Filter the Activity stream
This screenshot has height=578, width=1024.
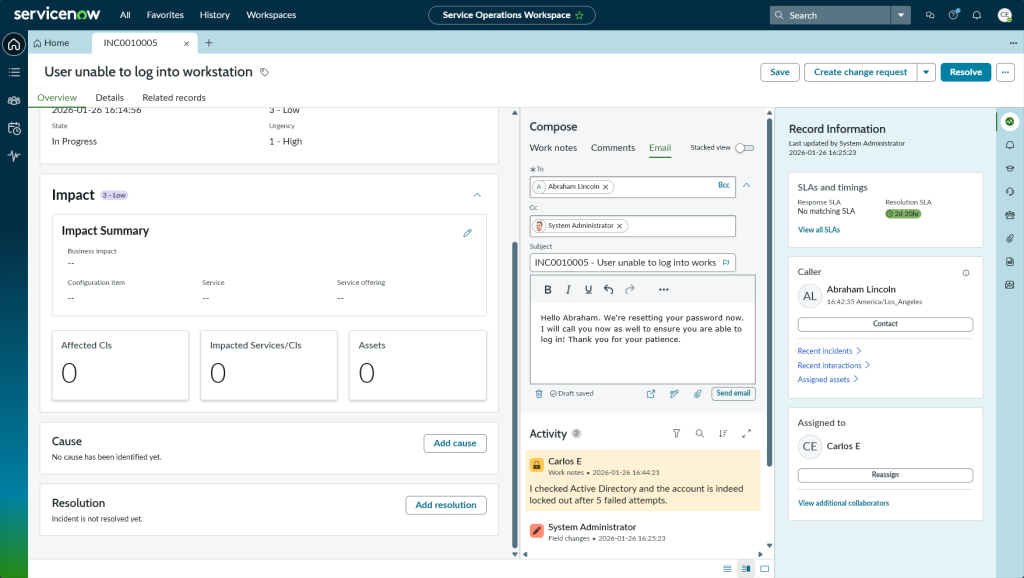click(676, 434)
